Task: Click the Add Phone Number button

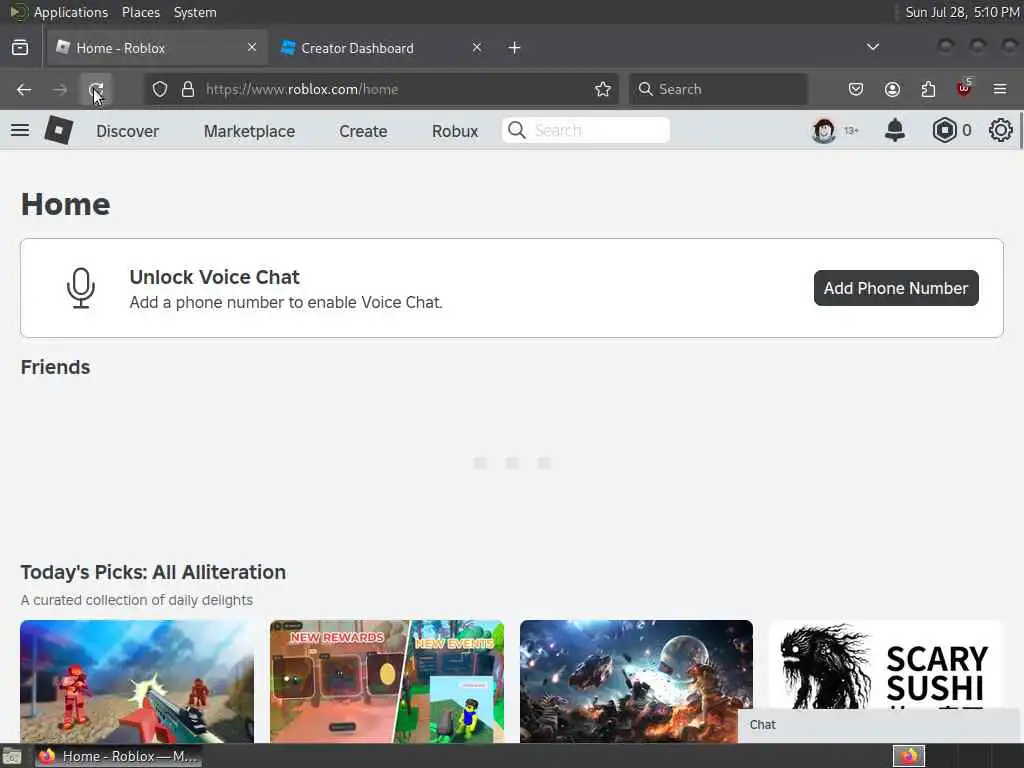Action: (896, 288)
